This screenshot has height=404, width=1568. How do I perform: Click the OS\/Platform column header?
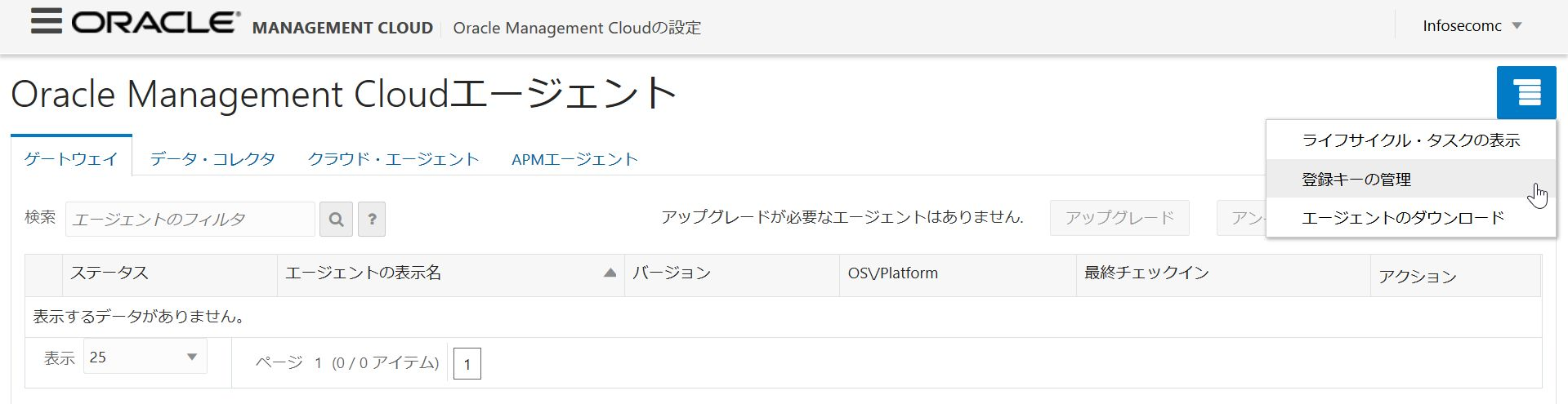(x=958, y=274)
